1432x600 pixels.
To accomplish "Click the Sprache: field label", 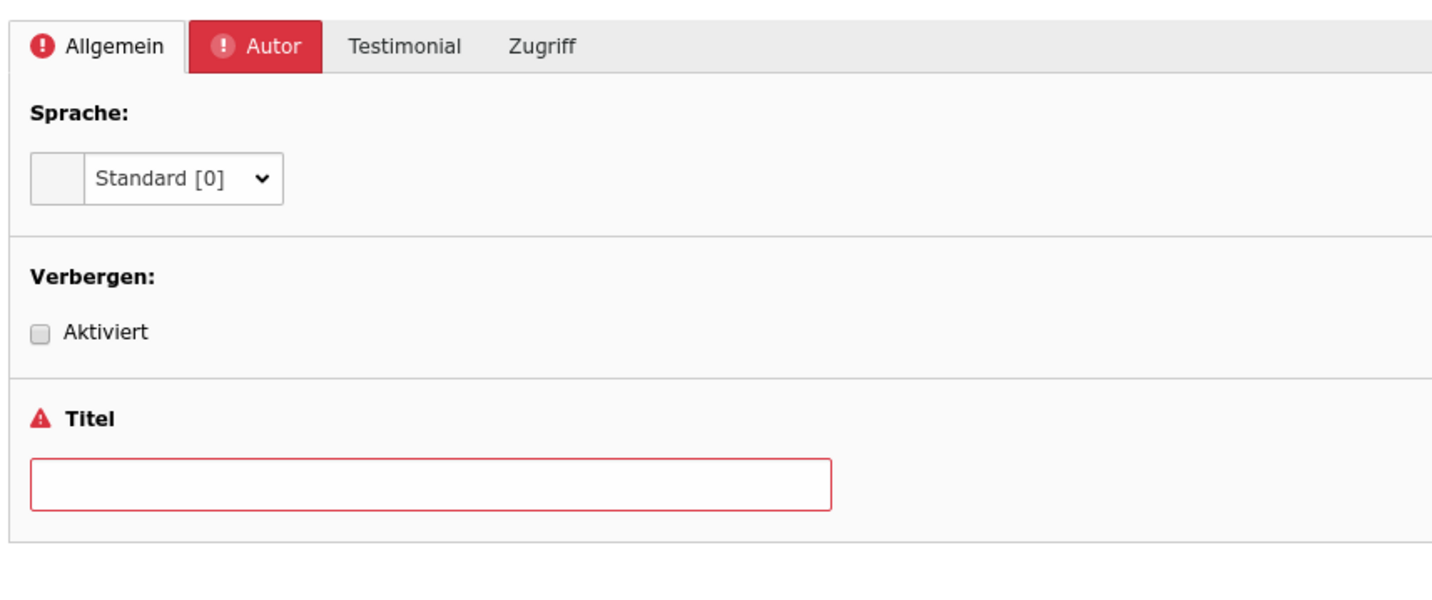I will (x=79, y=113).
